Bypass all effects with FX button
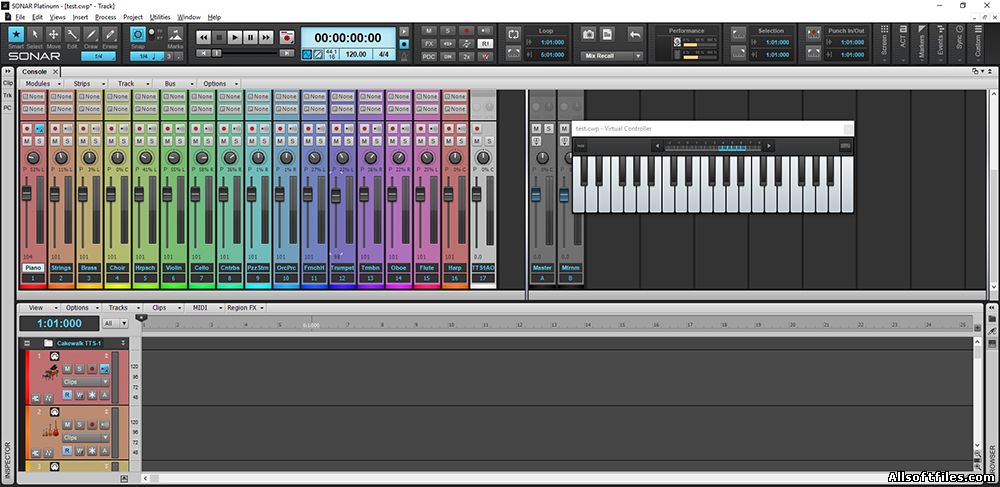Image resolution: width=1000 pixels, height=487 pixels. point(429,43)
